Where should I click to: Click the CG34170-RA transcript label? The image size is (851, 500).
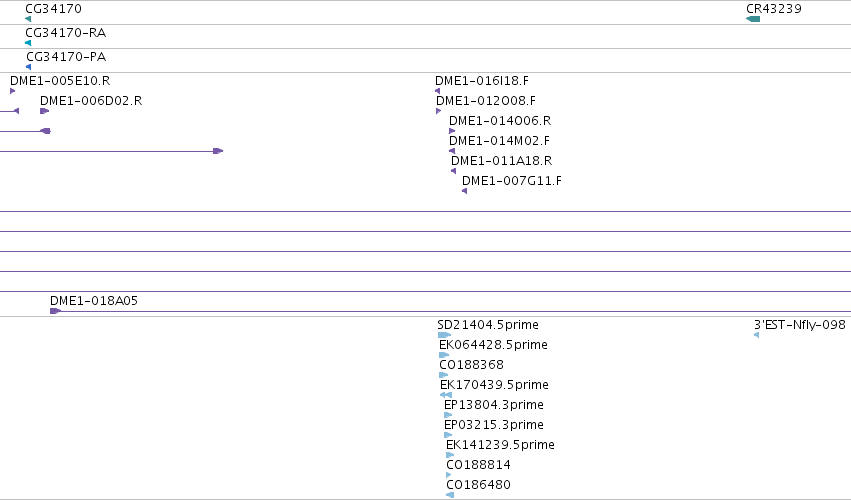pyautogui.click(x=66, y=33)
